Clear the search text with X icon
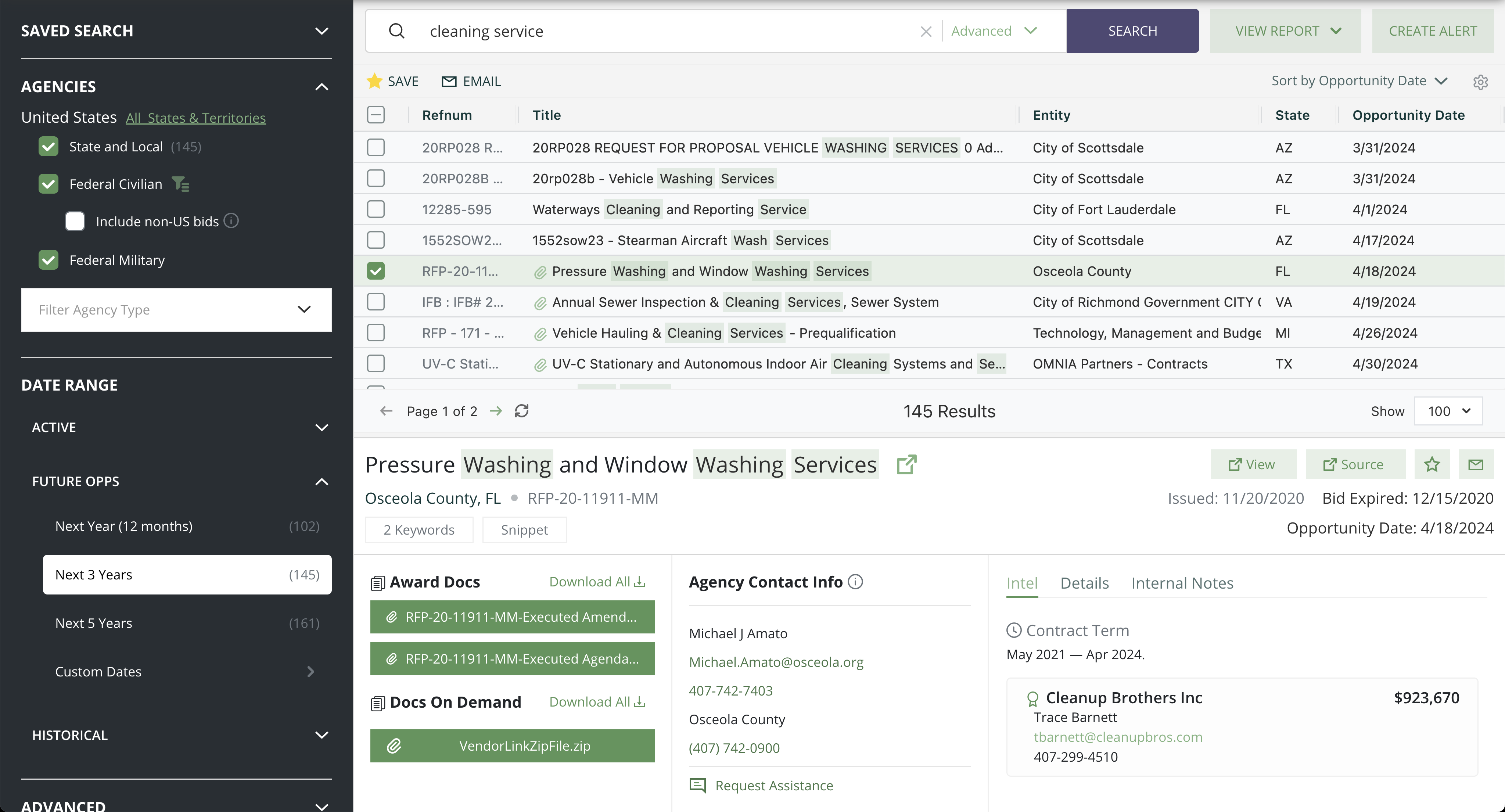The height and width of the screenshot is (812, 1505). [x=926, y=32]
